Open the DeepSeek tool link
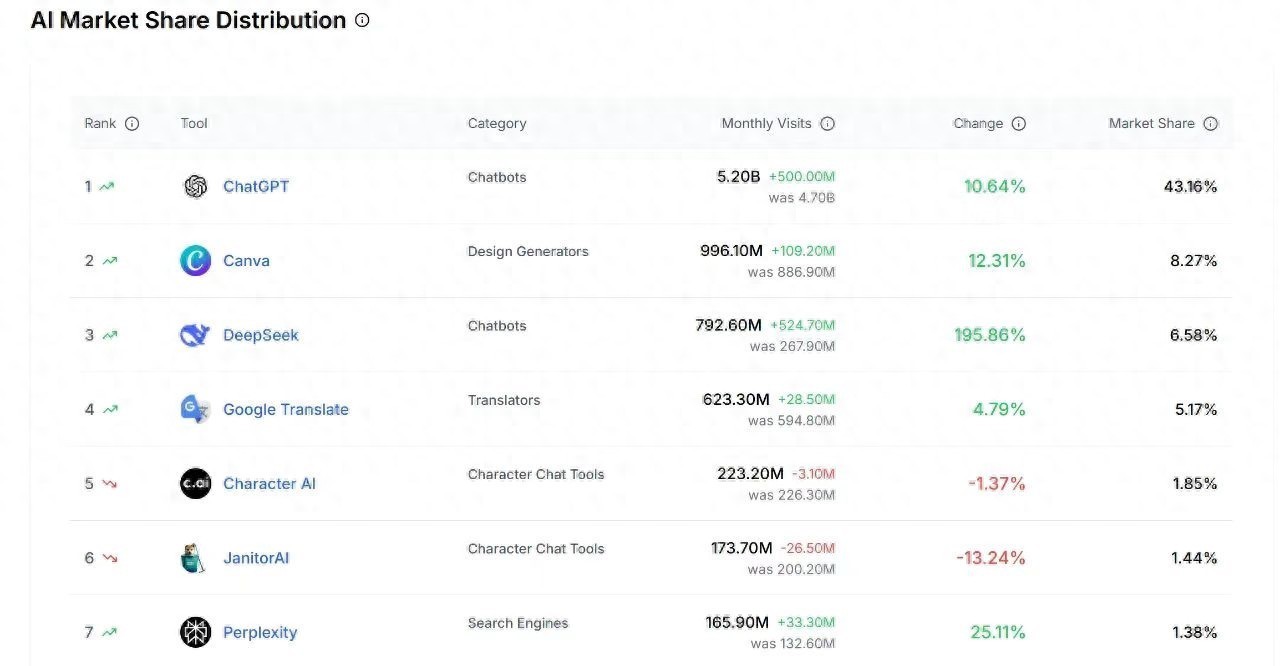The image size is (1280, 666). click(x=261, y=335)
